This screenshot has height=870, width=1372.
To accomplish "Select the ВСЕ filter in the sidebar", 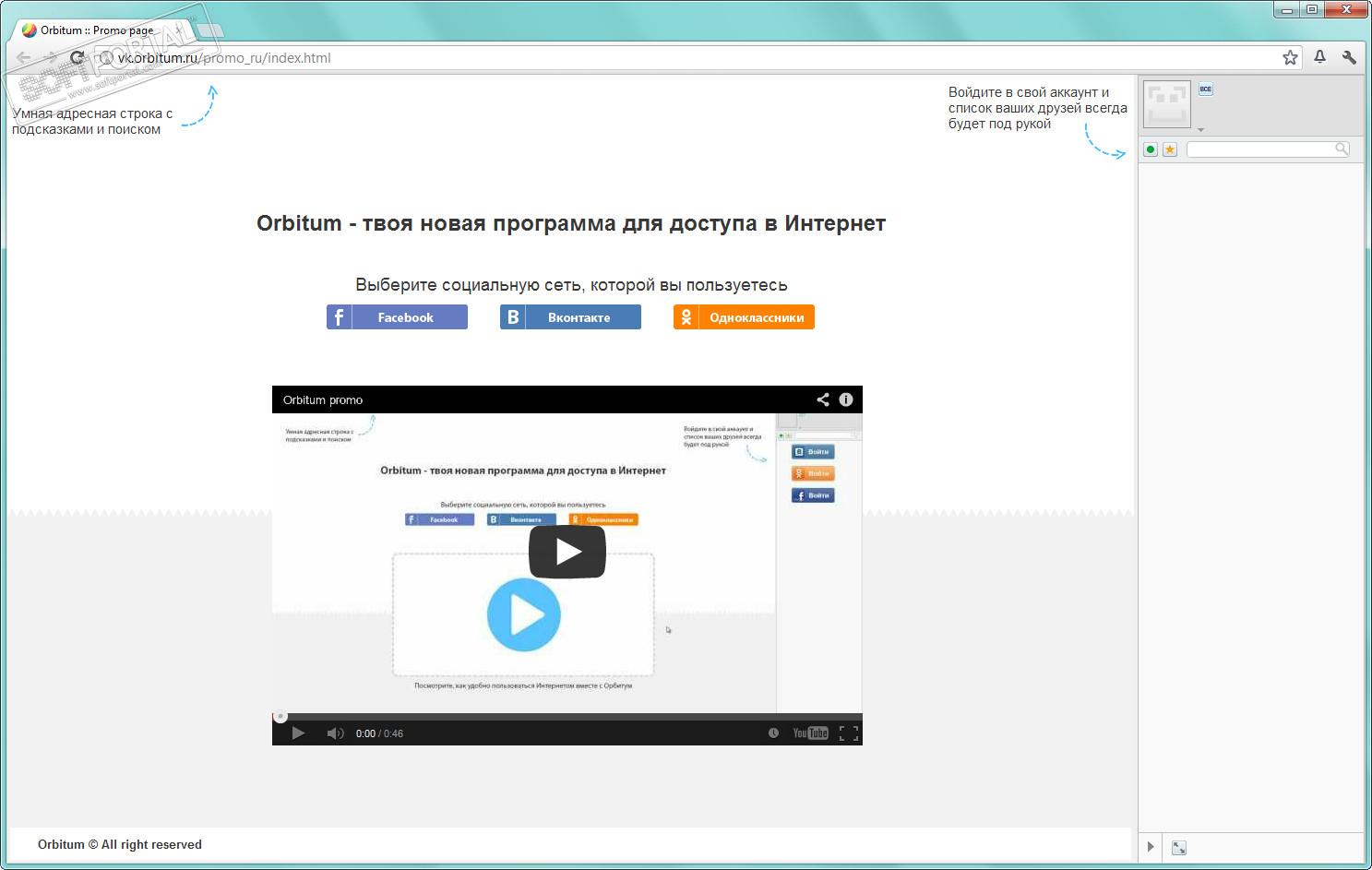I will 1206,89.
